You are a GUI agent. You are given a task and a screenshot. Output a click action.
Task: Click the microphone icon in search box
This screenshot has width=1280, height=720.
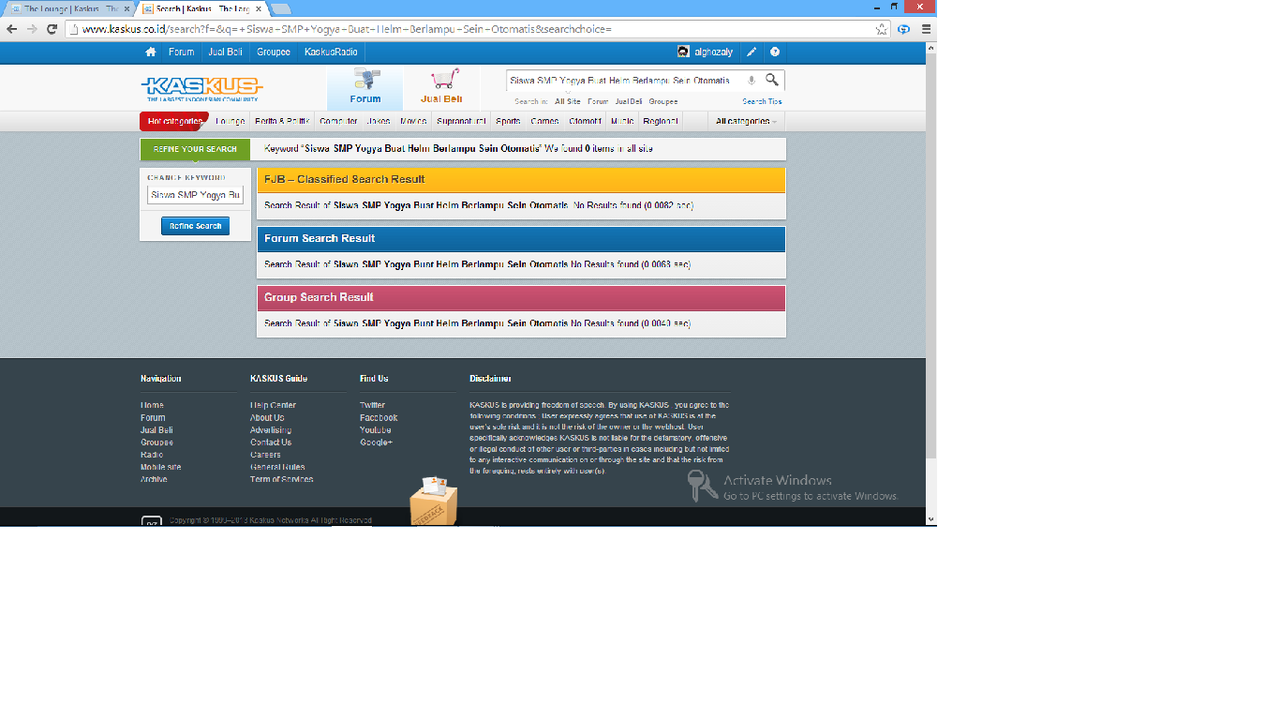[751, 80]
